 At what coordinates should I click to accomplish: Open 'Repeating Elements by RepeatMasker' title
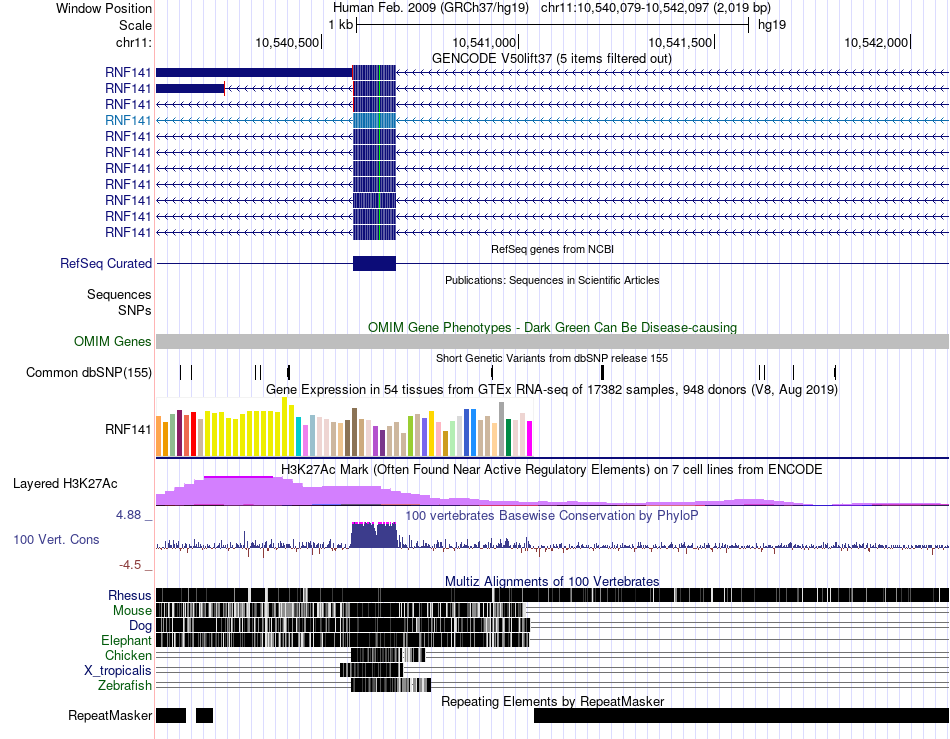(x=552, y=701)
